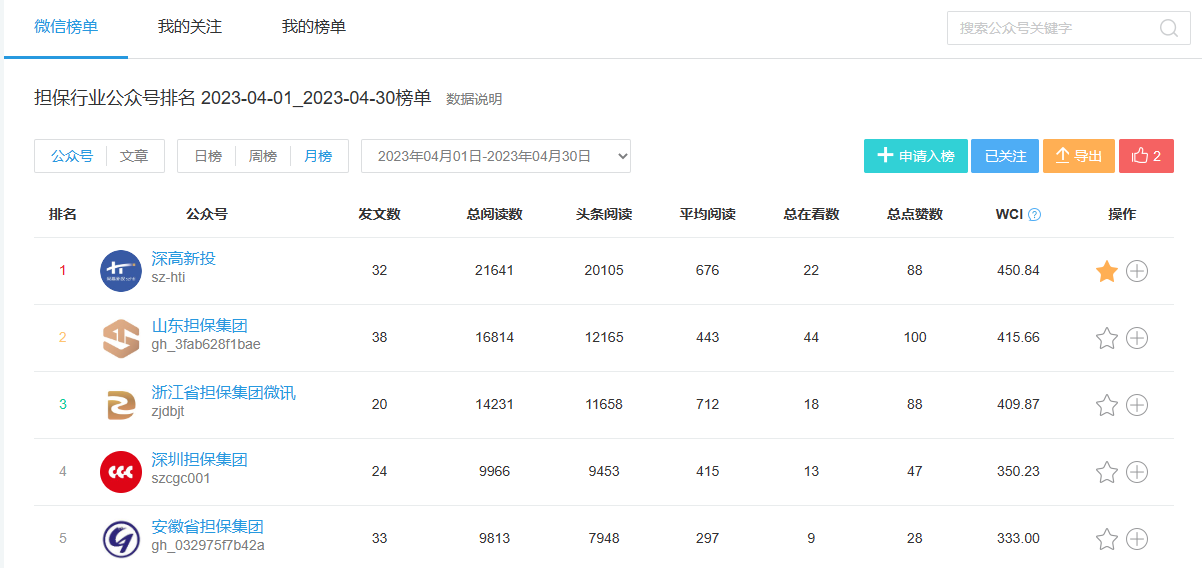Click the 总点赞数 column header
The image size is (1202, 568).
(915, 214)
